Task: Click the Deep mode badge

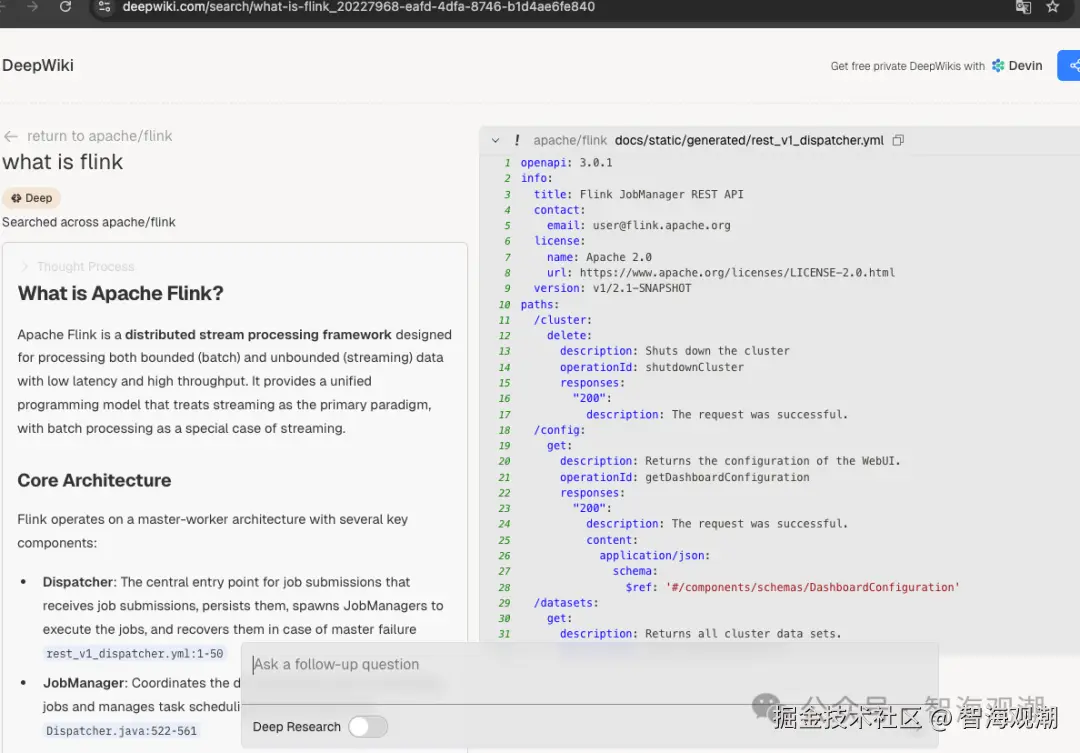Action: click(32, 198)
